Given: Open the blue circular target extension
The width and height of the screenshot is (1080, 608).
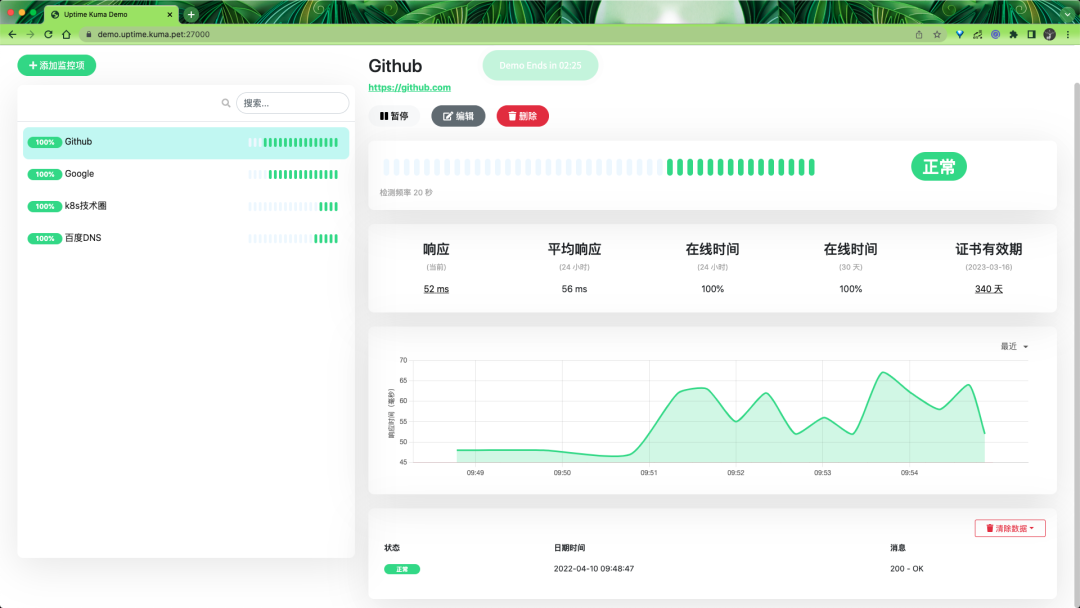Looking at the screenshot, I should (x=995, y=34).
